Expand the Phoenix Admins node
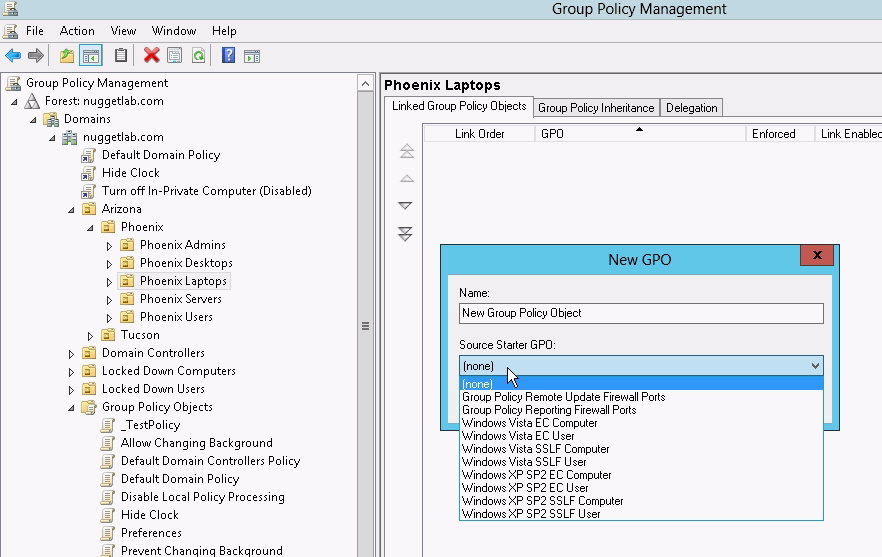 click(109, 246)
